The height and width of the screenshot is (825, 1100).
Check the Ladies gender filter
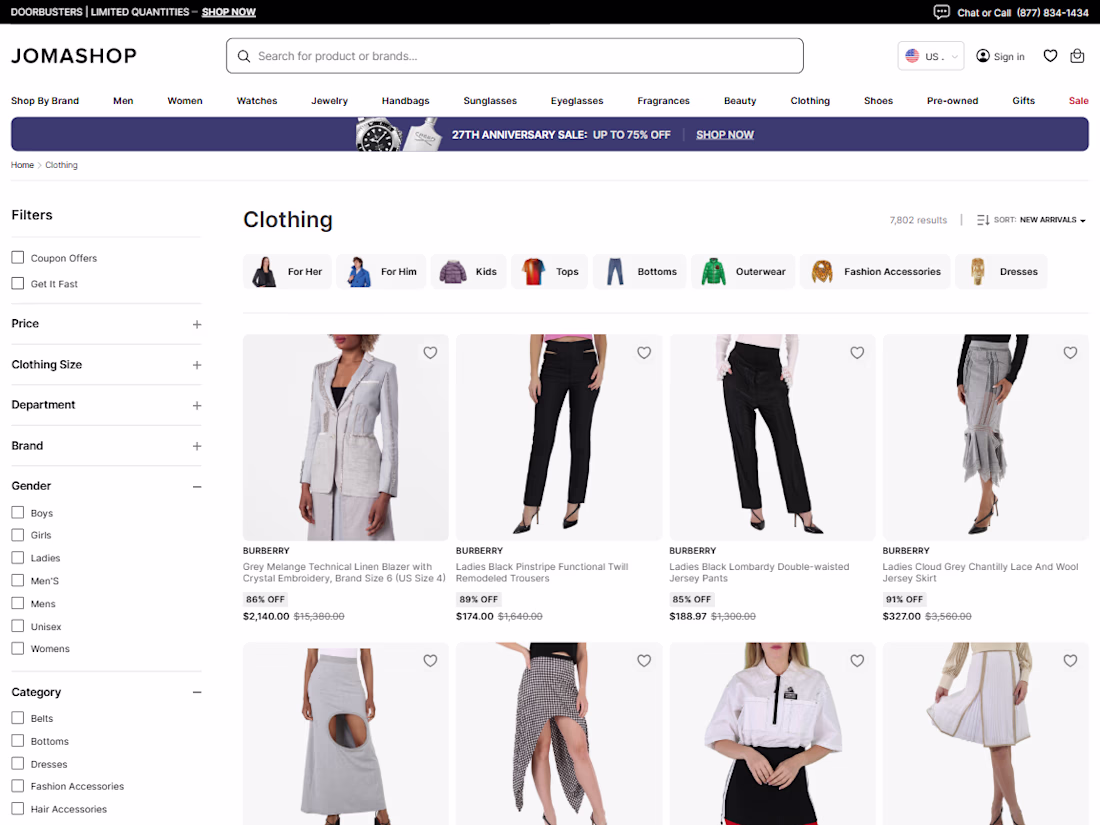tap(18, 558)
